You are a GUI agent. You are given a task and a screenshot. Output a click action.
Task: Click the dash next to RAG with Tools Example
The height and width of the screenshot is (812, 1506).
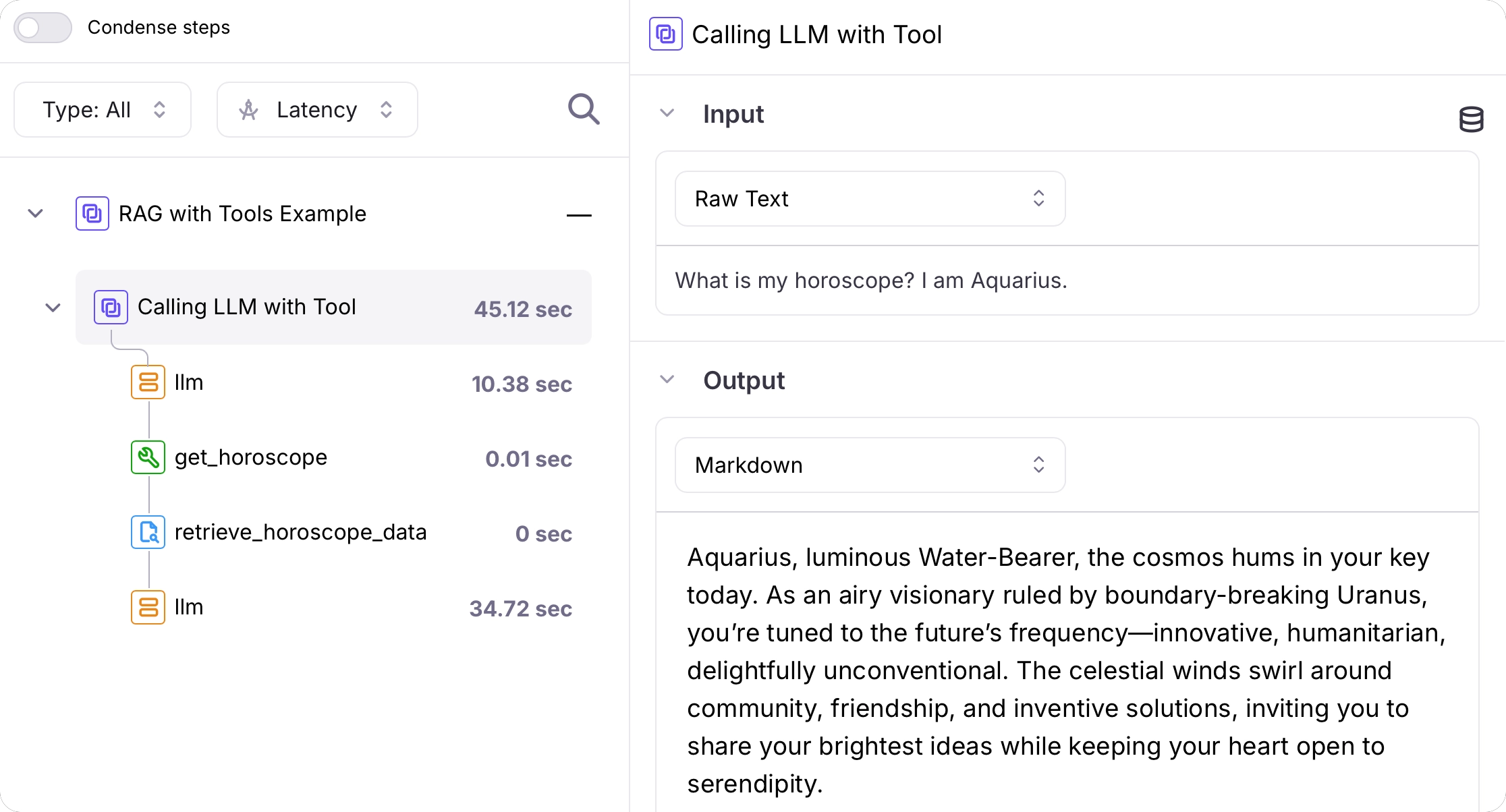578,215
